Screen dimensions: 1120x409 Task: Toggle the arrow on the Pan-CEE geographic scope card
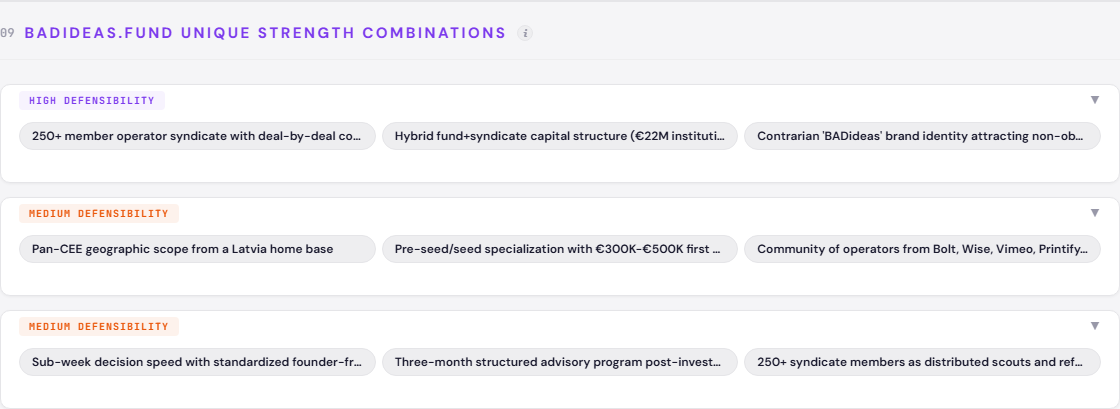[1095, 213]
